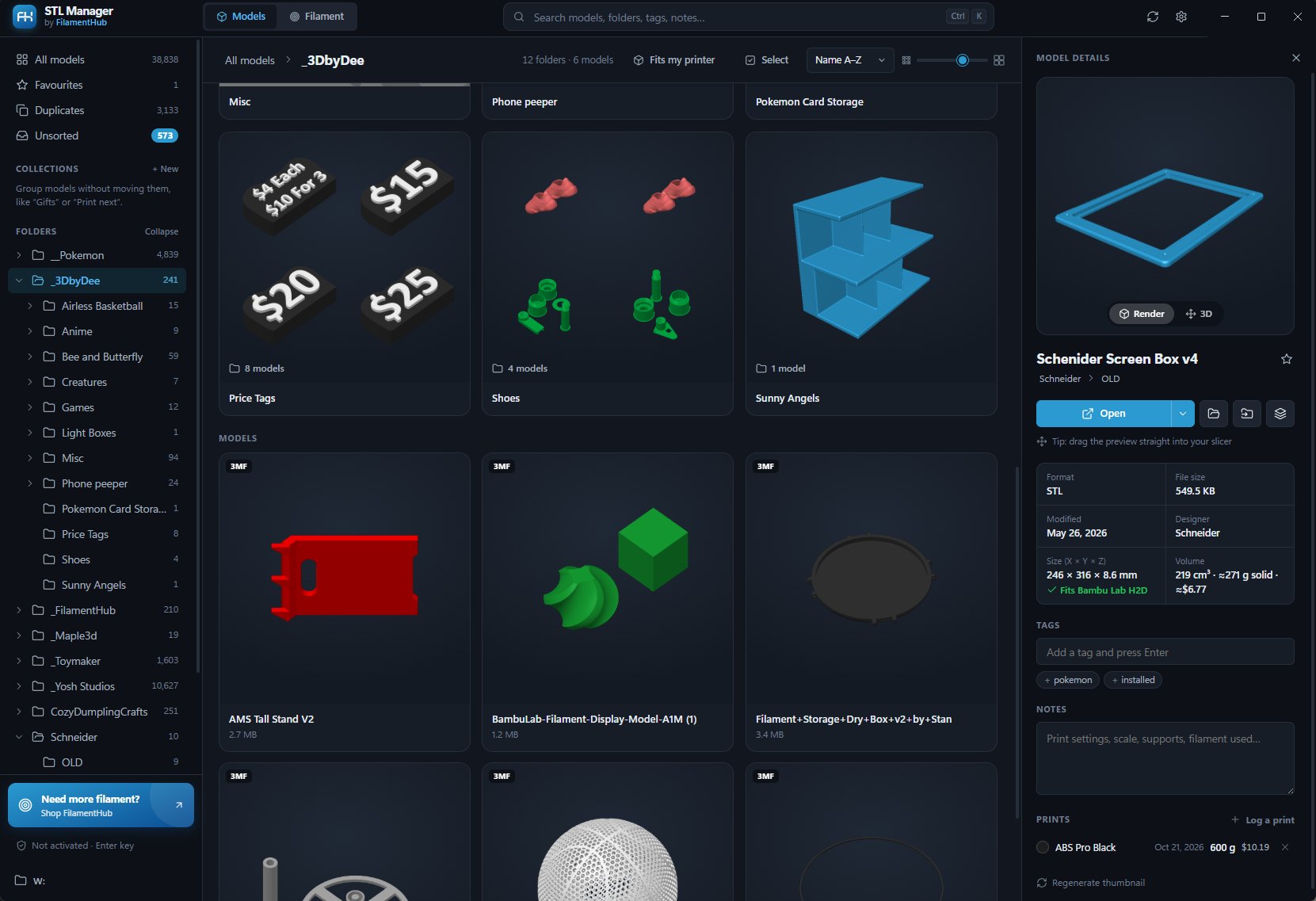
Task: Open the AMS Tall Stand V2 thumbnail
Action: tap(345, 578)
